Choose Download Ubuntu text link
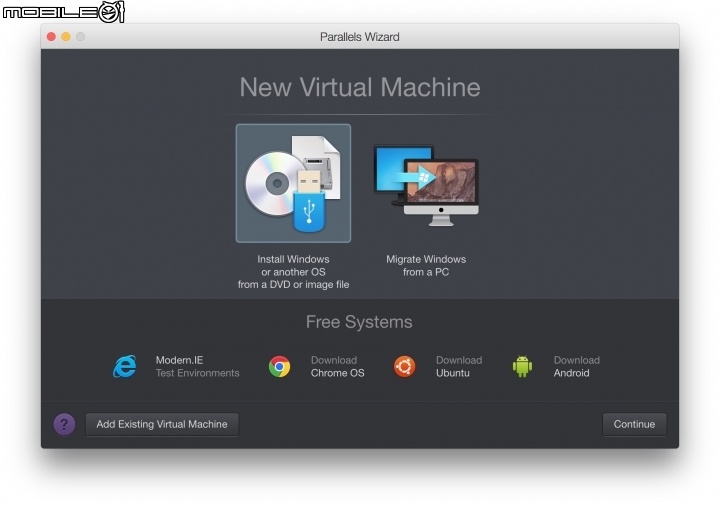 pos(459,366)
